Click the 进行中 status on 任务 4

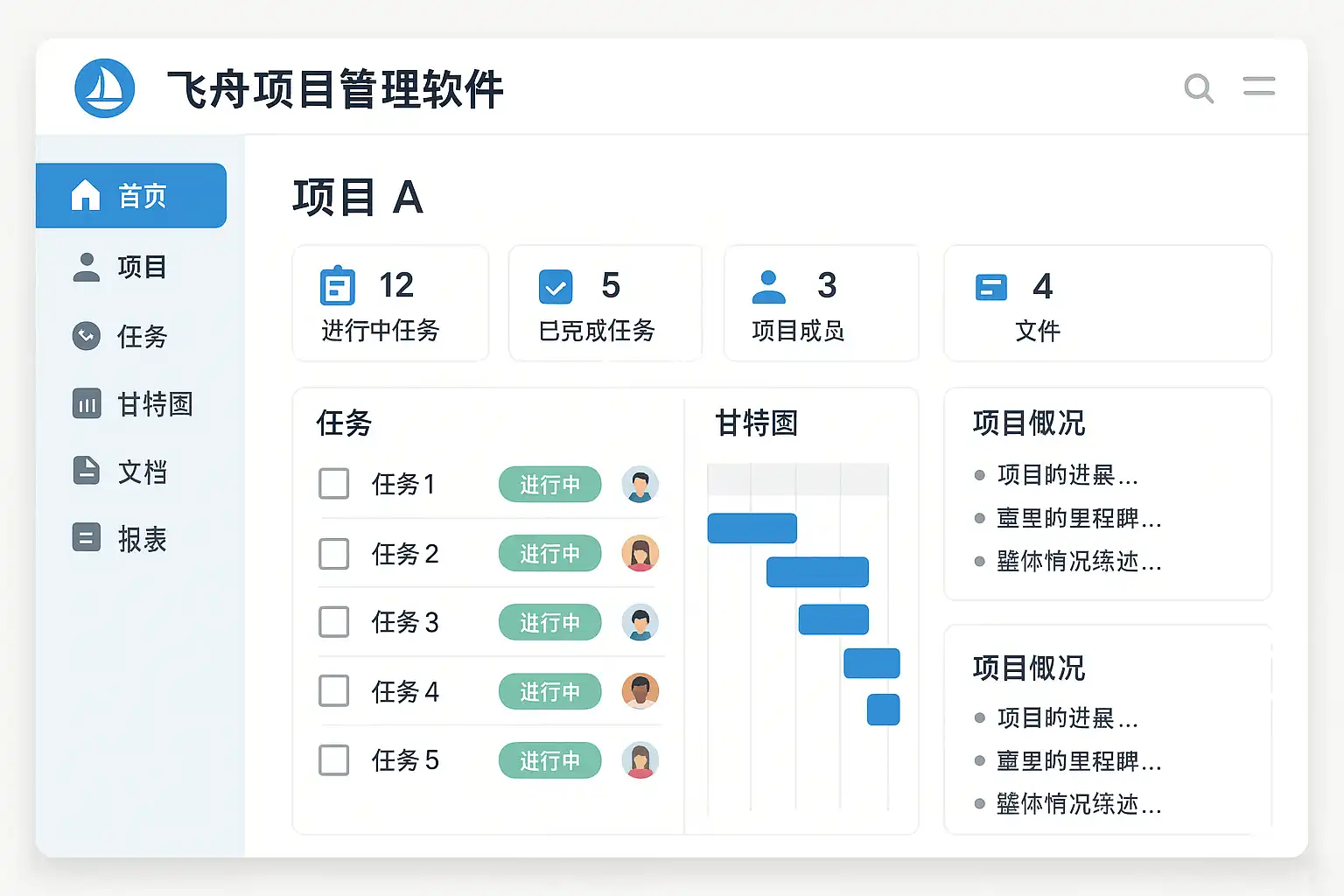point(550,691)
